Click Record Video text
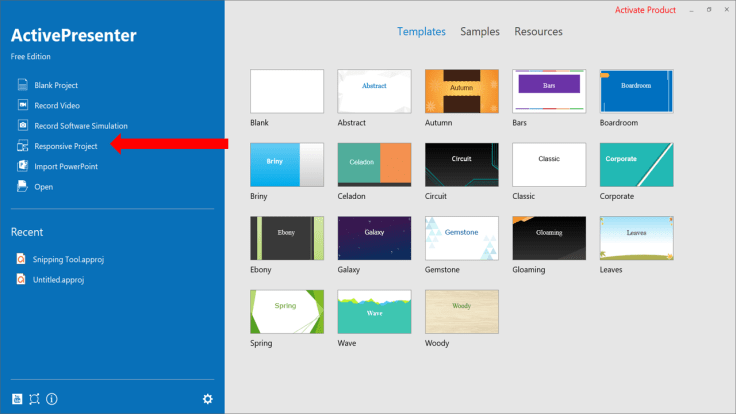Screen dimensions: 736x414 coord(57,106)
